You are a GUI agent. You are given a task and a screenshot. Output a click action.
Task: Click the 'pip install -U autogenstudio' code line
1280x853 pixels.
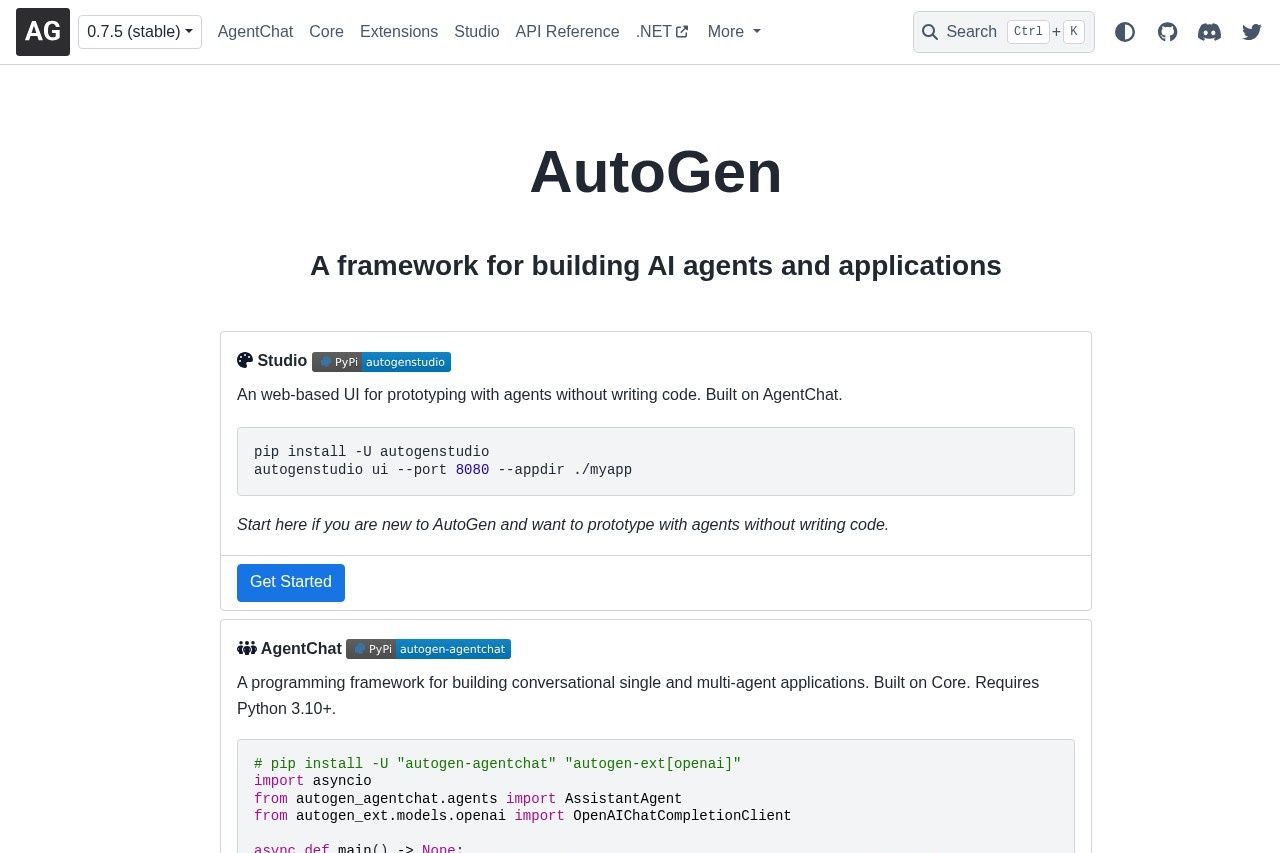(x=372, y=452)
